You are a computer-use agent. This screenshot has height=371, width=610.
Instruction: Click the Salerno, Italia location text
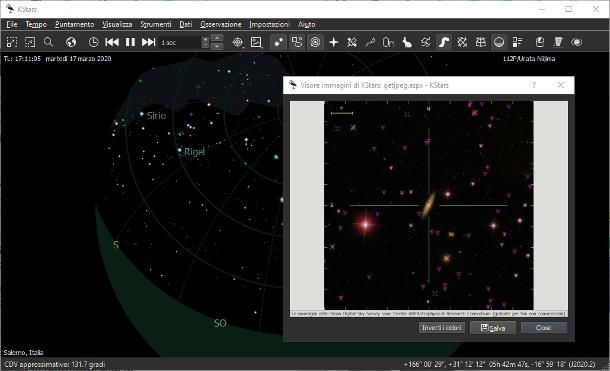tap(23, 353)
